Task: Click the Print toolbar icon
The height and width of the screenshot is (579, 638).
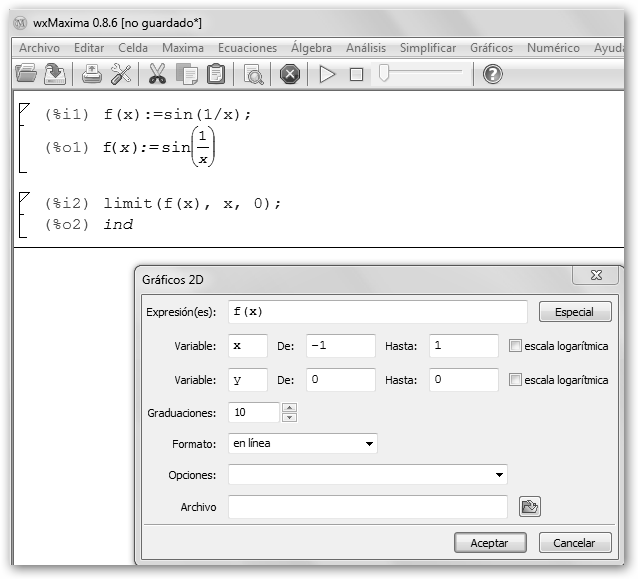Action: [92, 73]
